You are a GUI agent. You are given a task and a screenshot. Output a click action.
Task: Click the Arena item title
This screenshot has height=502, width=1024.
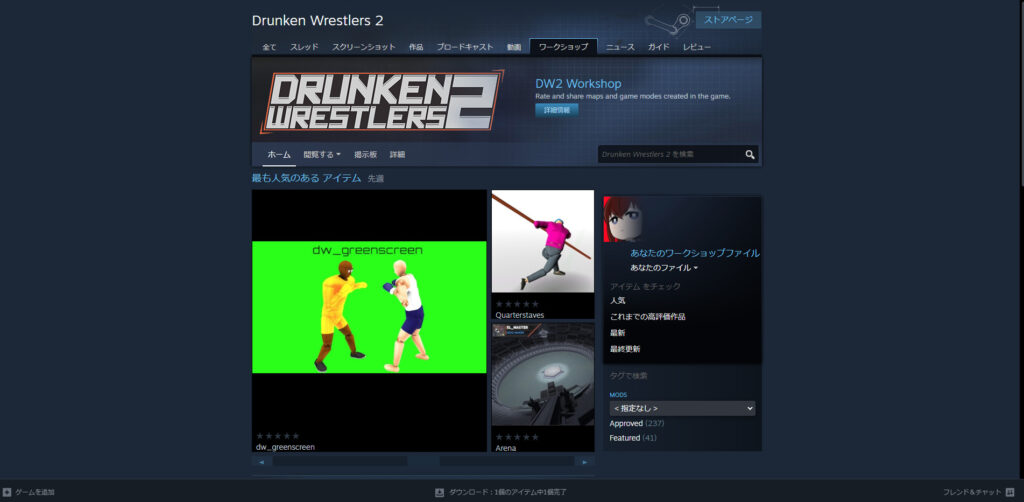pos(506,448)
